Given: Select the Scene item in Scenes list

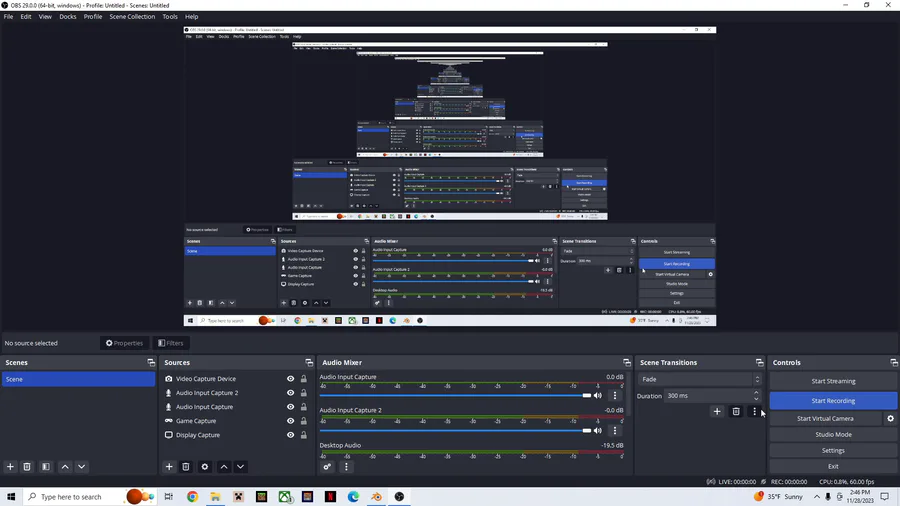Looking at the screenshot, I should (x=78, y=379).
